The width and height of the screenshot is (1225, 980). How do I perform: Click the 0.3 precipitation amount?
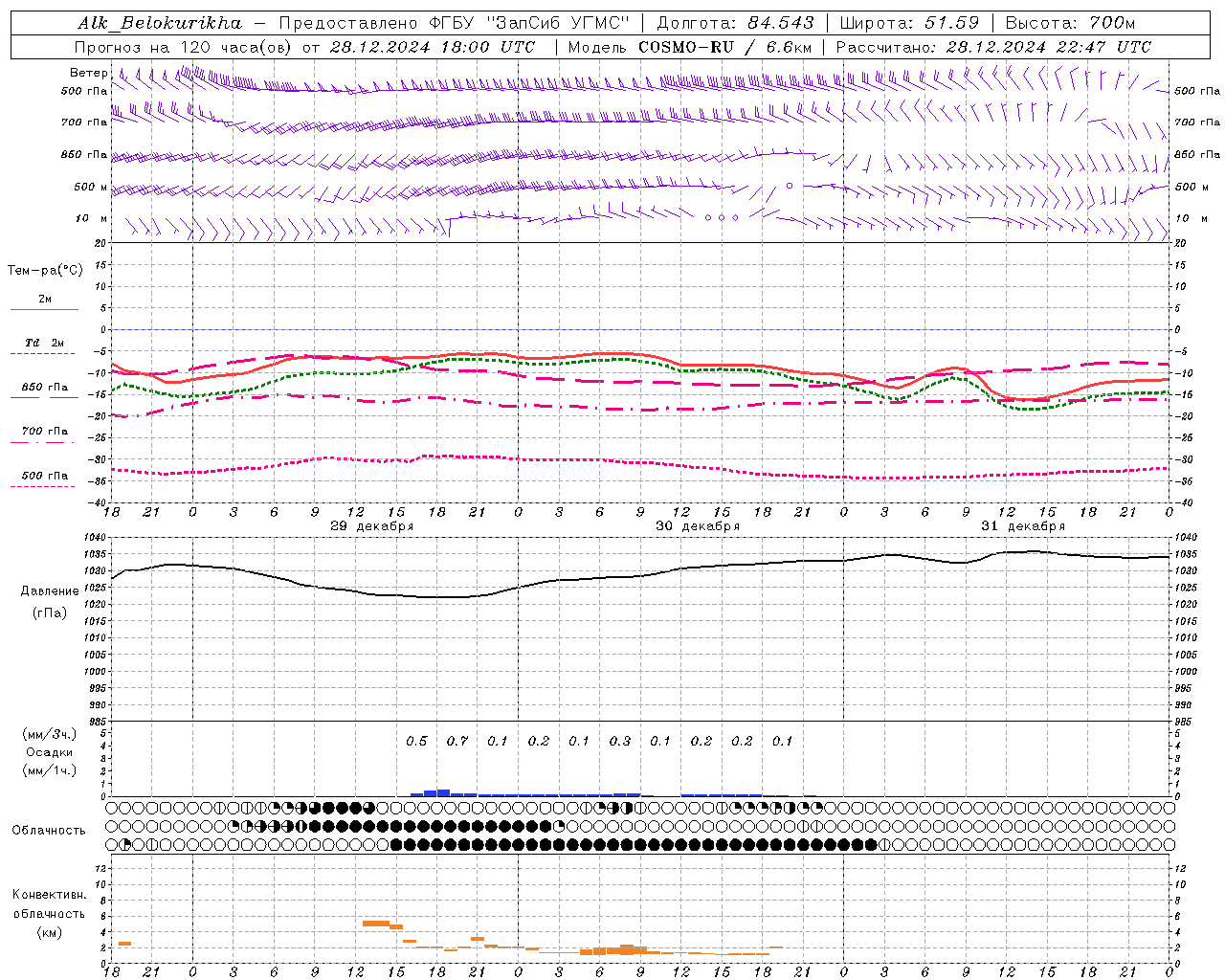620,741
